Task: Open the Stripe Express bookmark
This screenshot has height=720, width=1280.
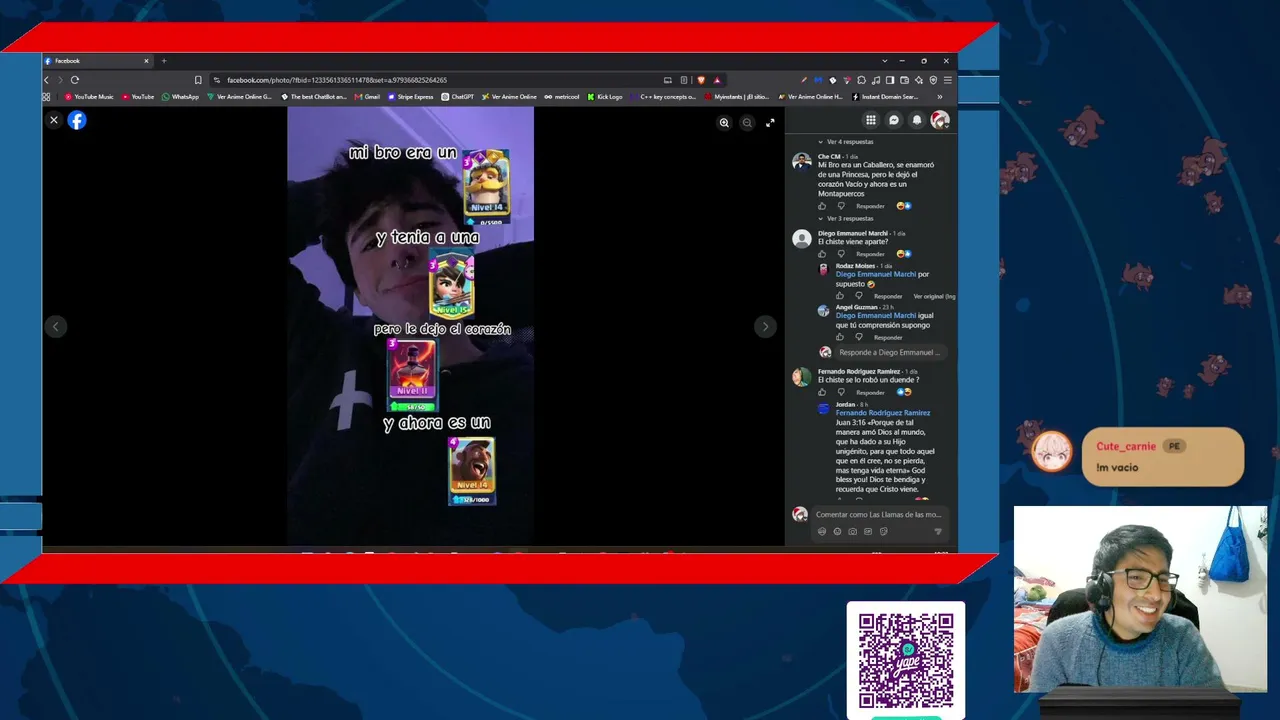Action: tap(410, 97)
